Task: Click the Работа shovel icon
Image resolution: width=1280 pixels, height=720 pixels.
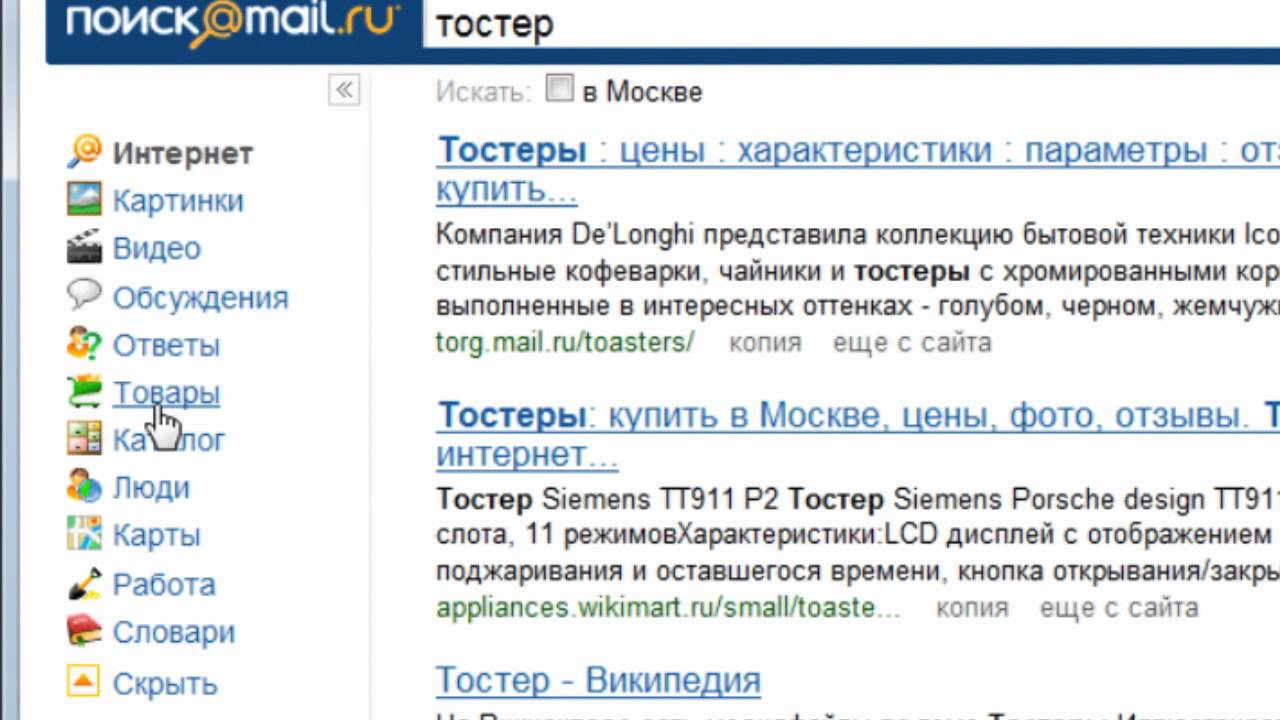Action: 84,583
